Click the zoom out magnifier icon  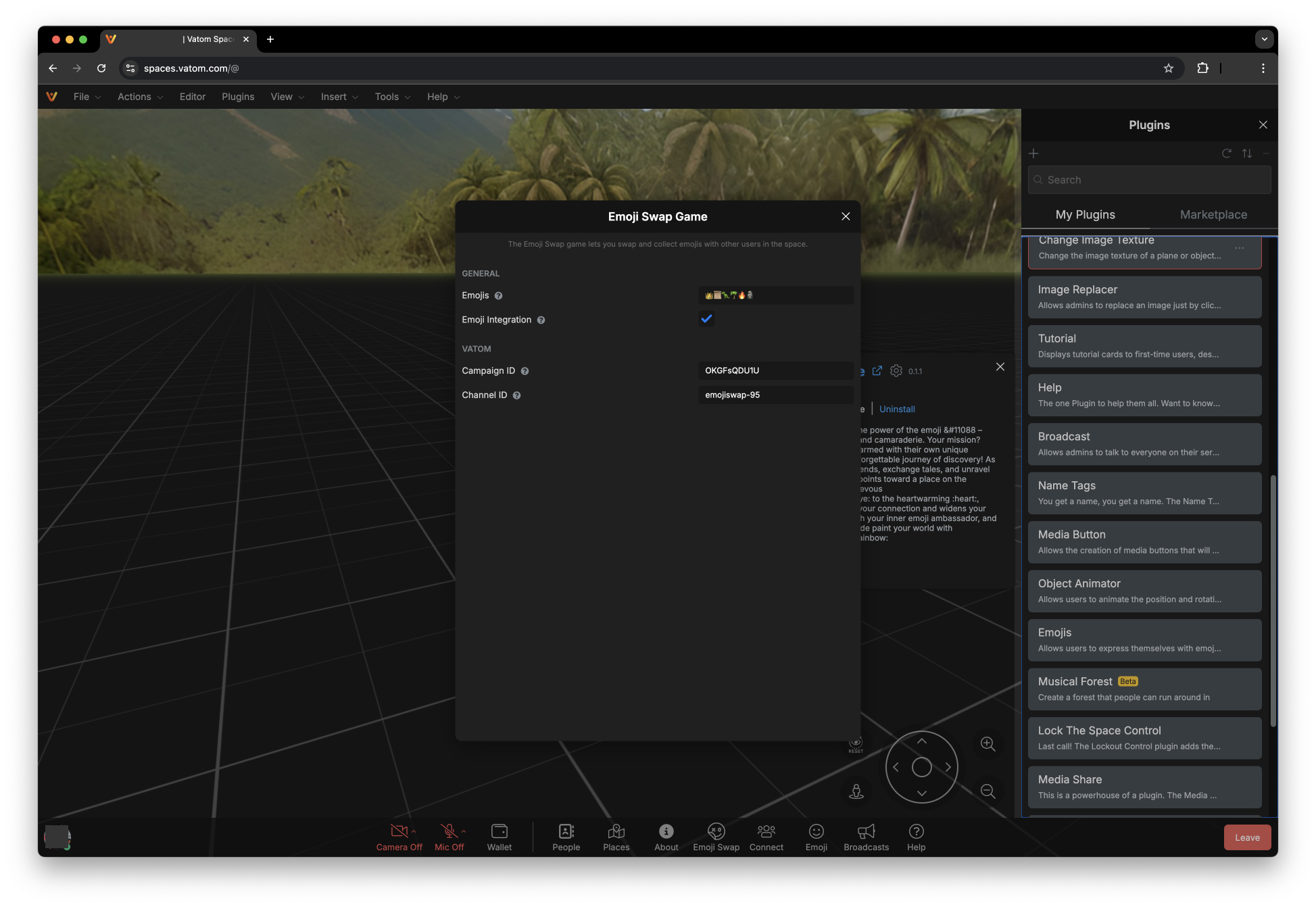coord(988,791)
